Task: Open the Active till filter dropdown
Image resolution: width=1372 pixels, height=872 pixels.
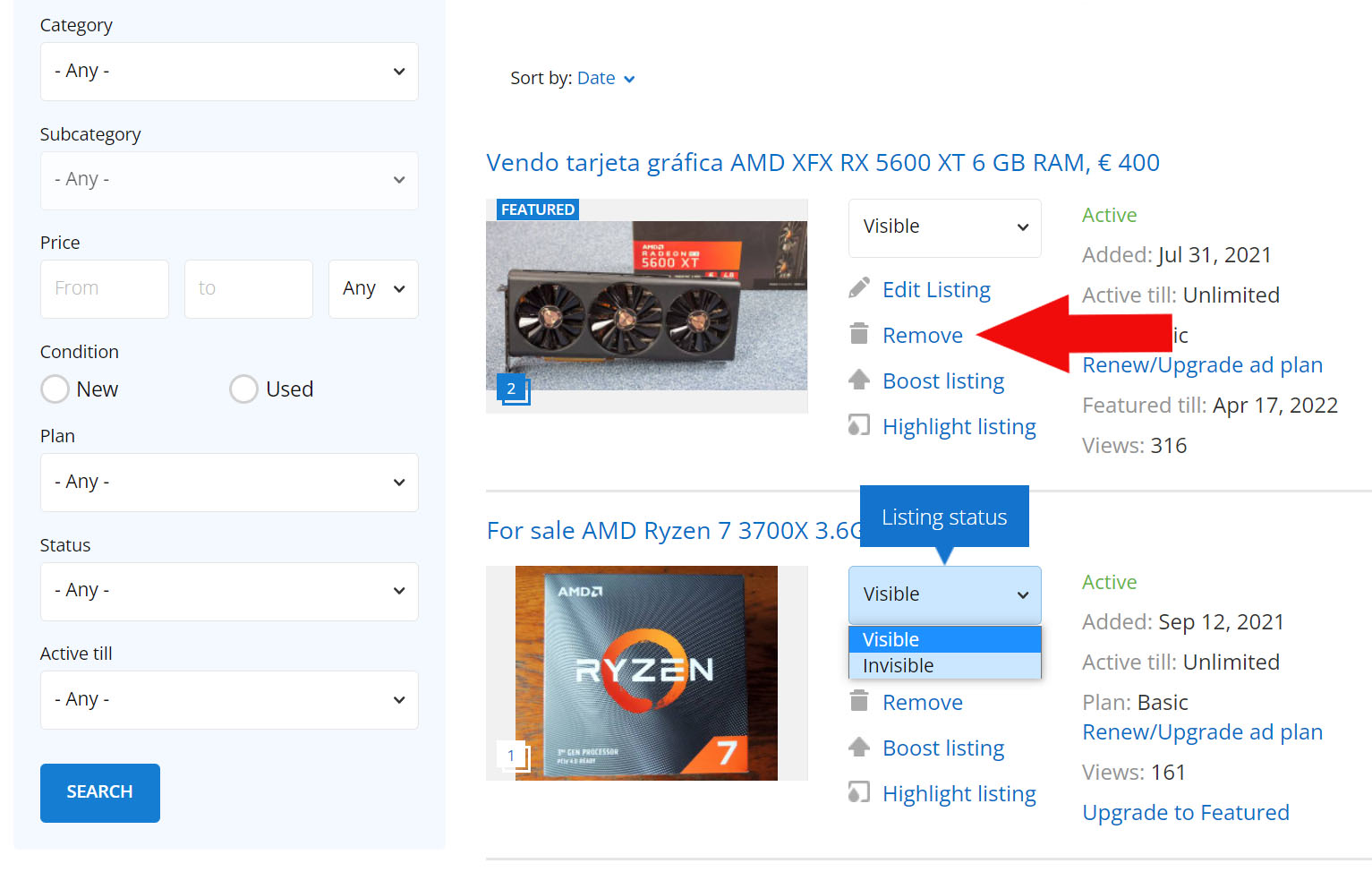Action: (x=229, y=699)
